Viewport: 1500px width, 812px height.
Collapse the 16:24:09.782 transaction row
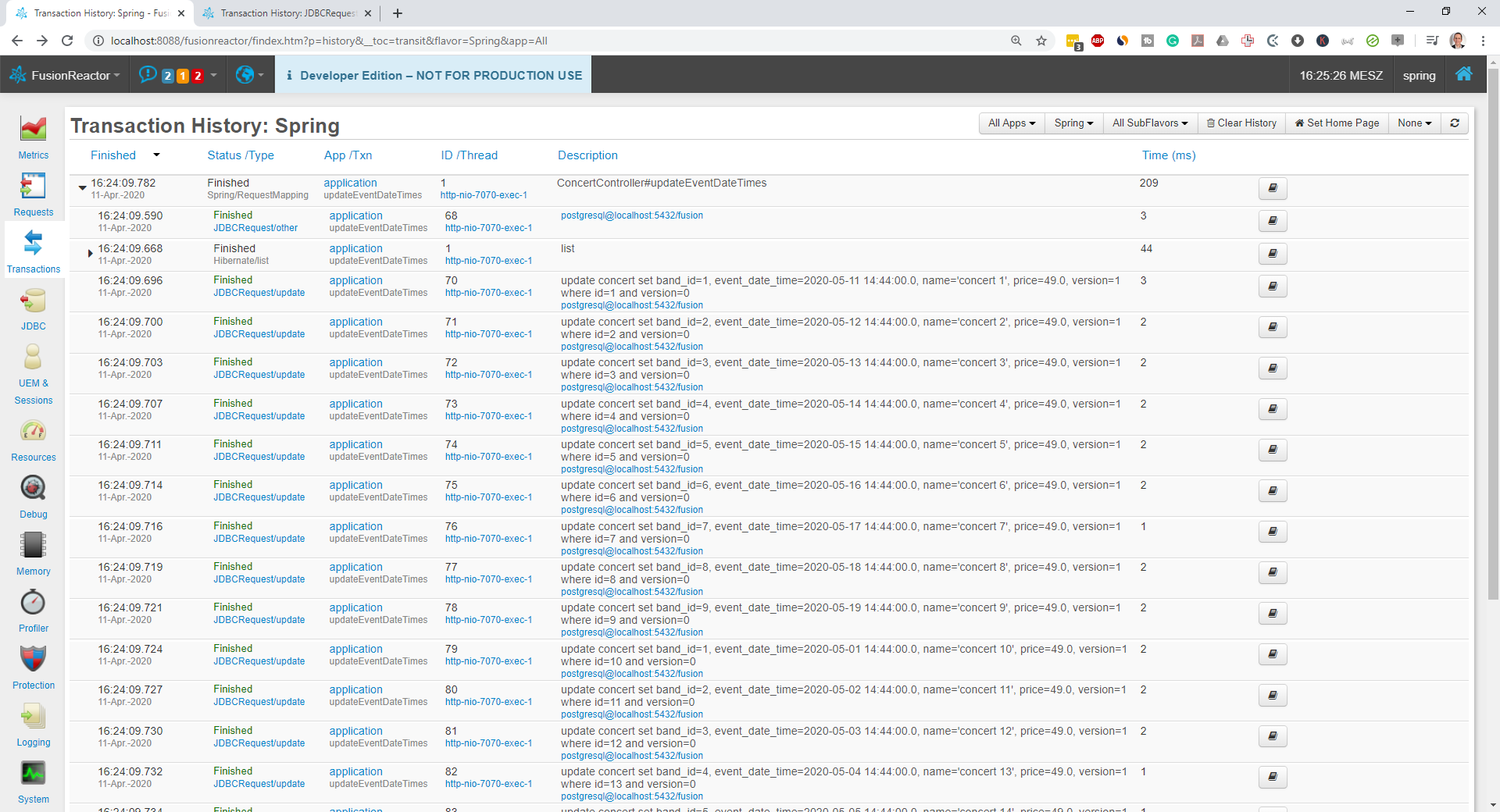pos(82,187)
